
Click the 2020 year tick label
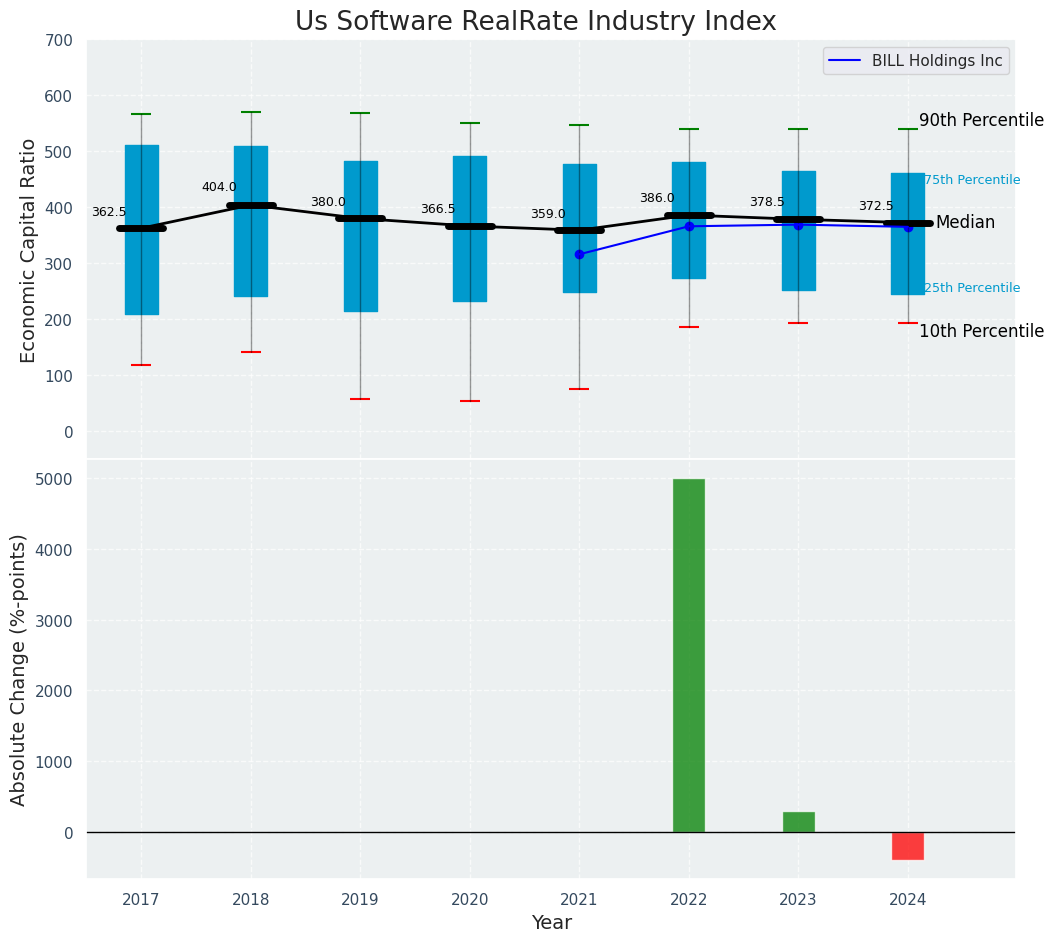[x=470, y=900]
